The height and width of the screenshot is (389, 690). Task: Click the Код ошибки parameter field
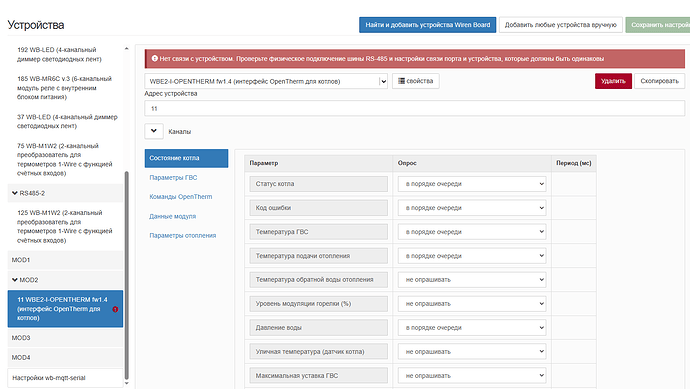tap(319, 208)
